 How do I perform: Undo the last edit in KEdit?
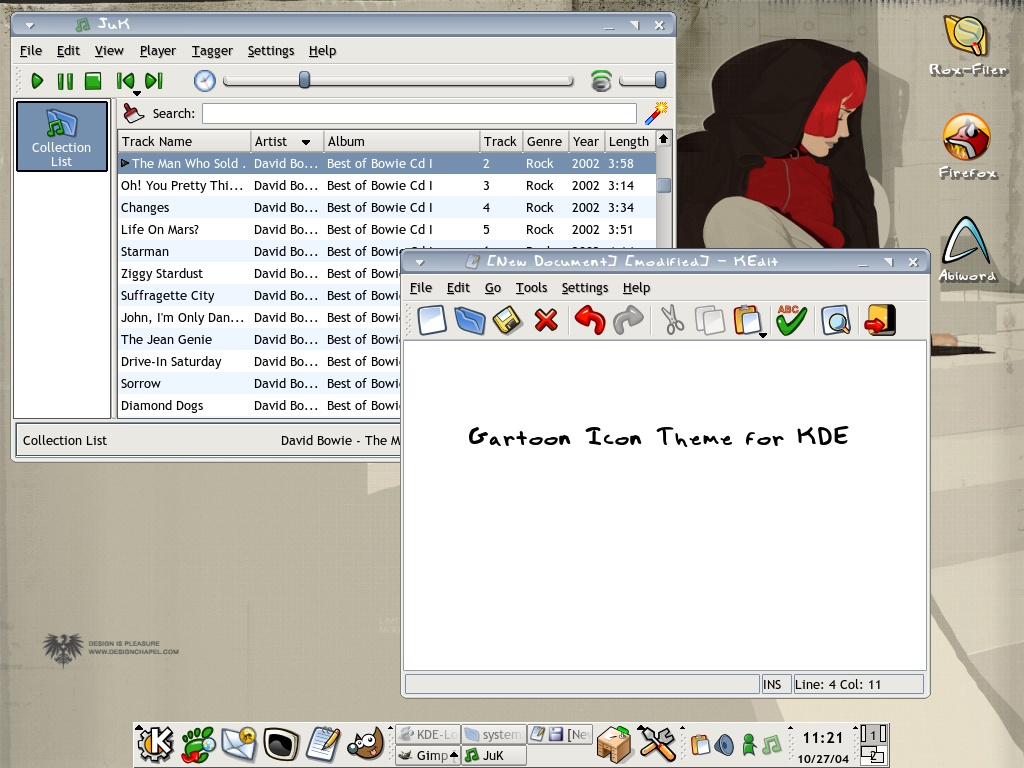[590, 321]
